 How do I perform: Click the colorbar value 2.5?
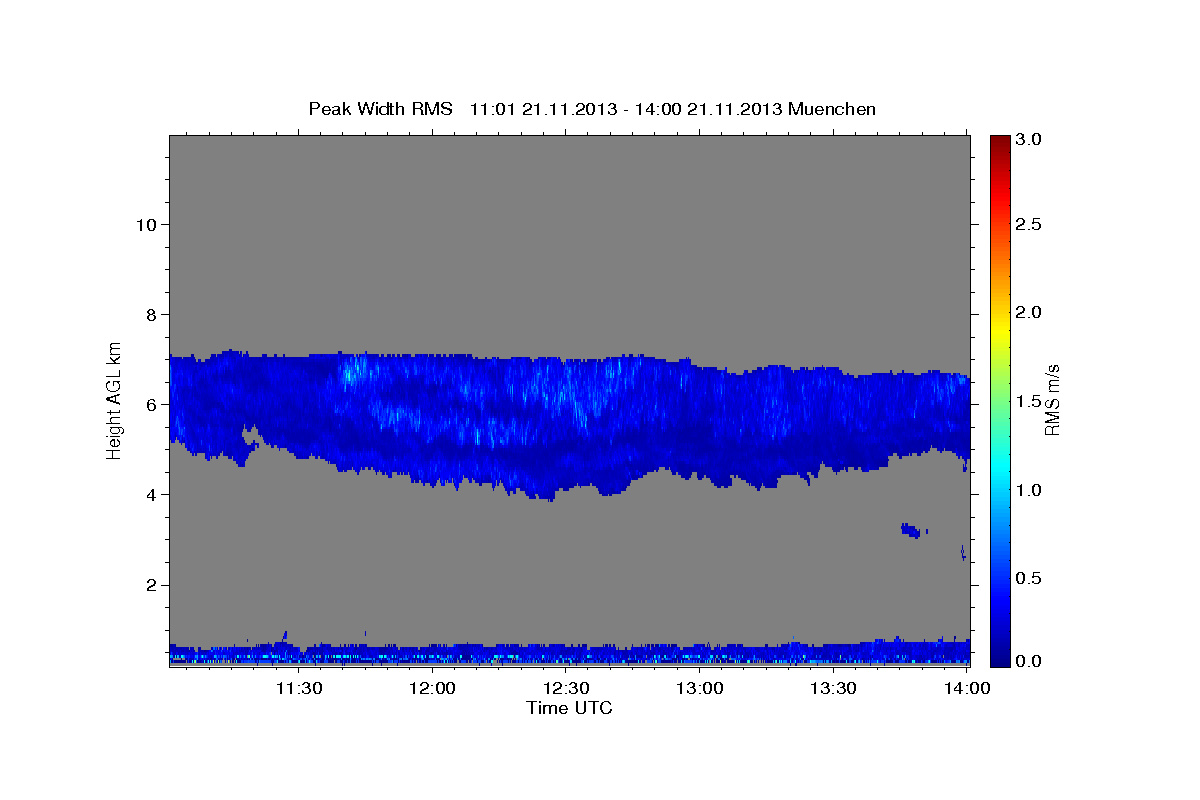tap(1029, 224)
